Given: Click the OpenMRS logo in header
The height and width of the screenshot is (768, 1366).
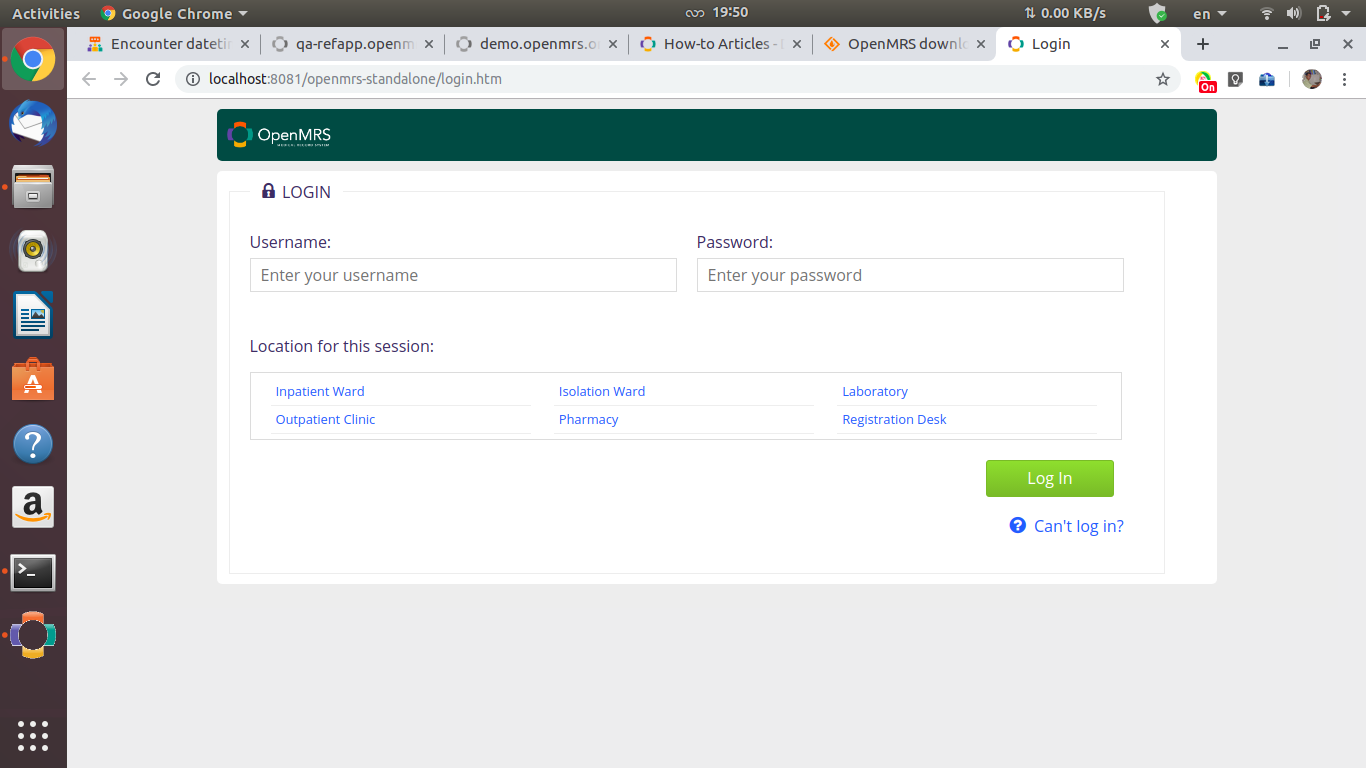Looking at the screenshot, I should [x=279, y=135].
